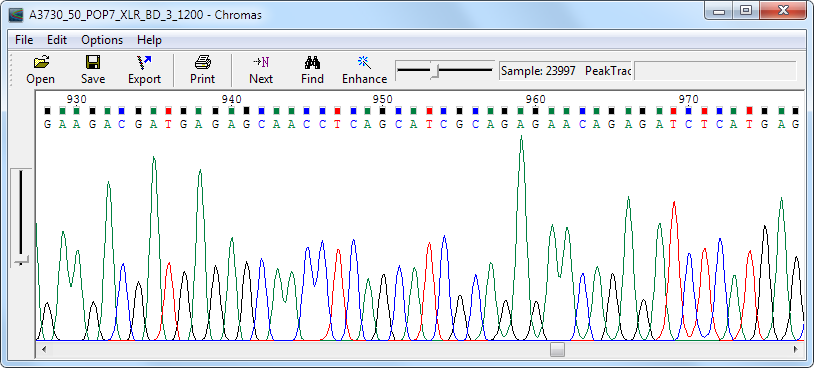This screenshot has width=814, height=368.
Task: Click the horizontal zoom slider handle
Action: (x=435, y=72)
